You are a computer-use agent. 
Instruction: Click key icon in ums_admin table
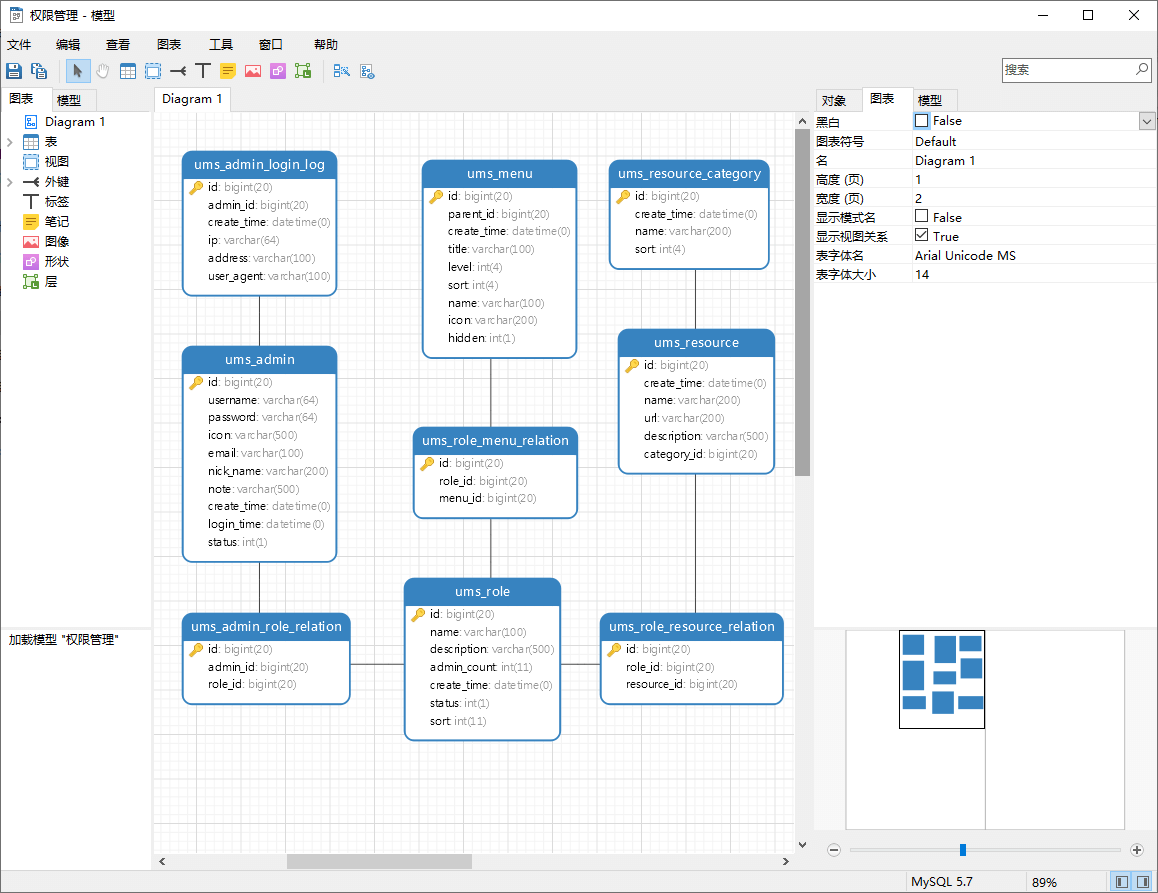pyautogui.click(x=196, y=383)
